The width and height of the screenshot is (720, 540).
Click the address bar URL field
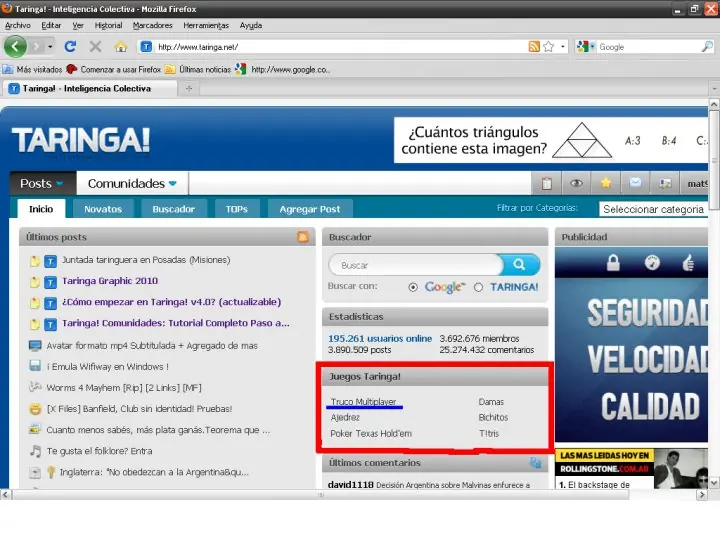[x=341, y=47]
